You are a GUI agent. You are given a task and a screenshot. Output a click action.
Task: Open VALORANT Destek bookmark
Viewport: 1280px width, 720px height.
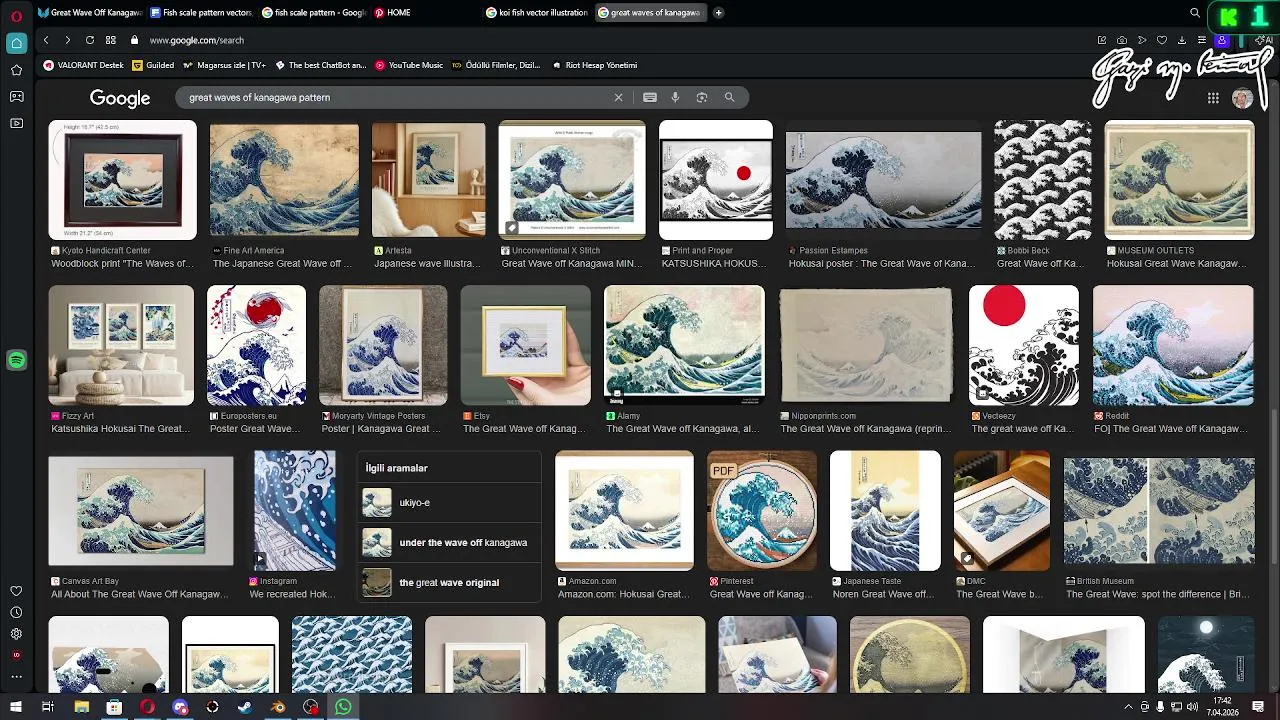(84, 65)
